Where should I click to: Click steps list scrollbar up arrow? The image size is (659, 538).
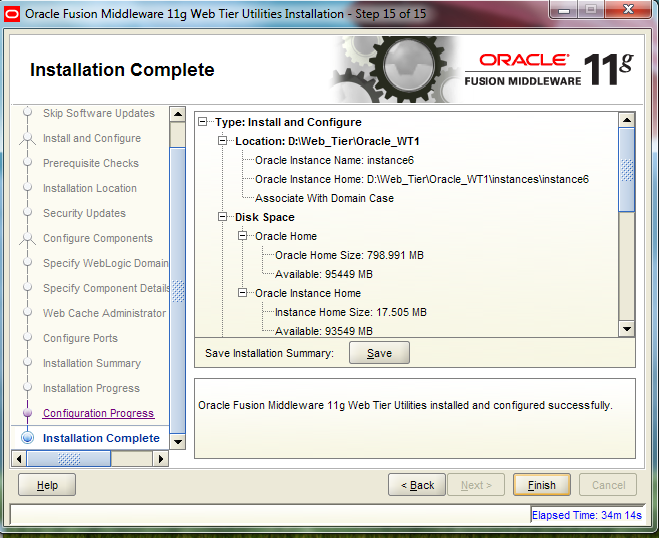tap(178, 114)
